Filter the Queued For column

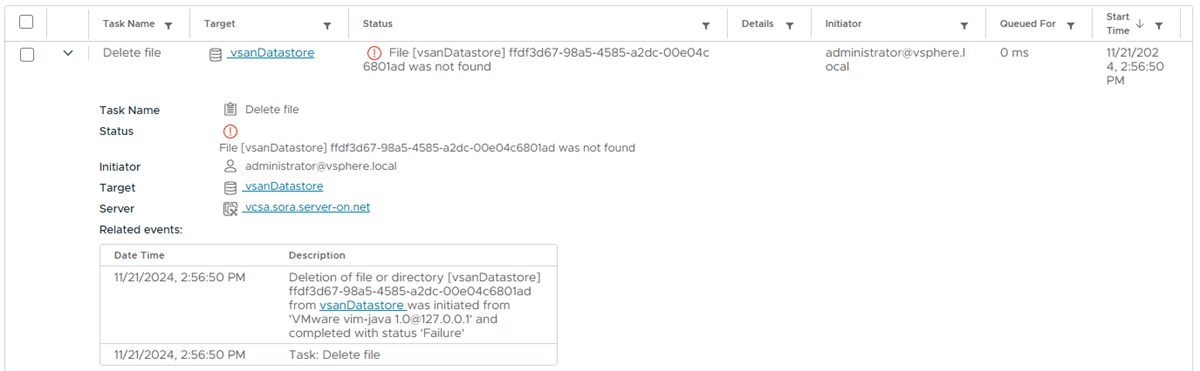[1071, 25]
